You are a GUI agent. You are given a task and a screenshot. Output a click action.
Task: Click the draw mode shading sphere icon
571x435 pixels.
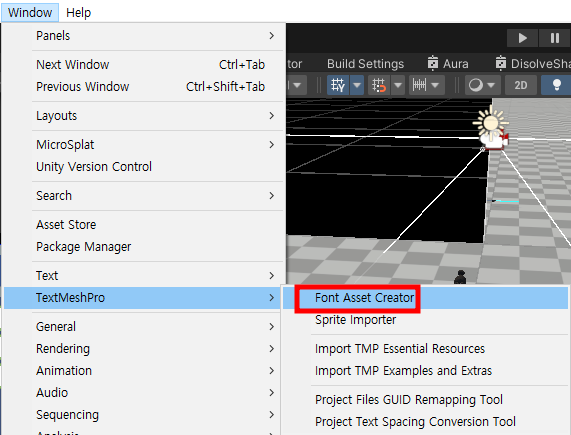click(x=476, y=86)
